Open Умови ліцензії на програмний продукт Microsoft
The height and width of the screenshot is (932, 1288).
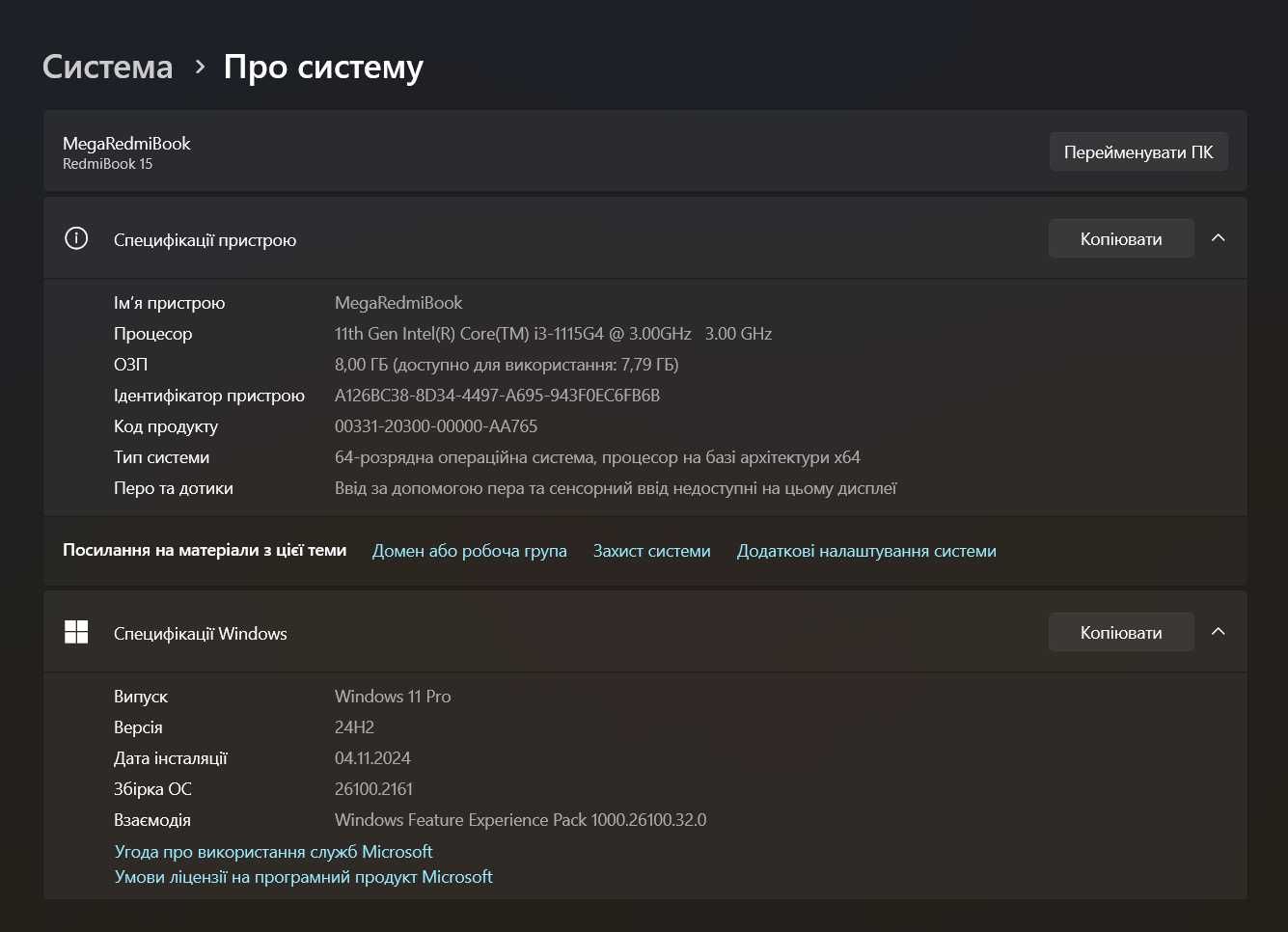click(x=304, y=877)
